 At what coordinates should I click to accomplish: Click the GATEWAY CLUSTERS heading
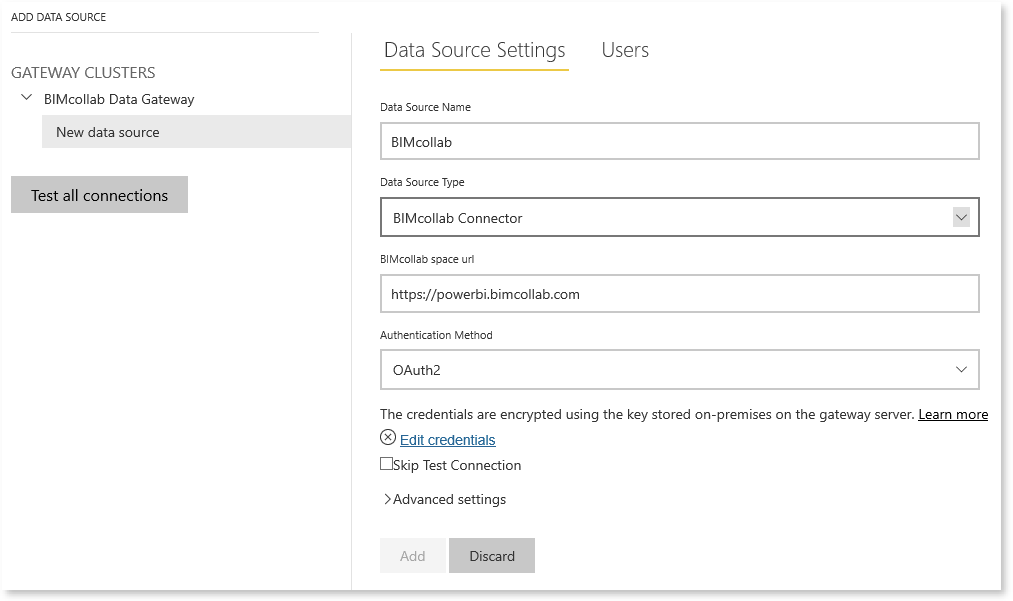83,72
